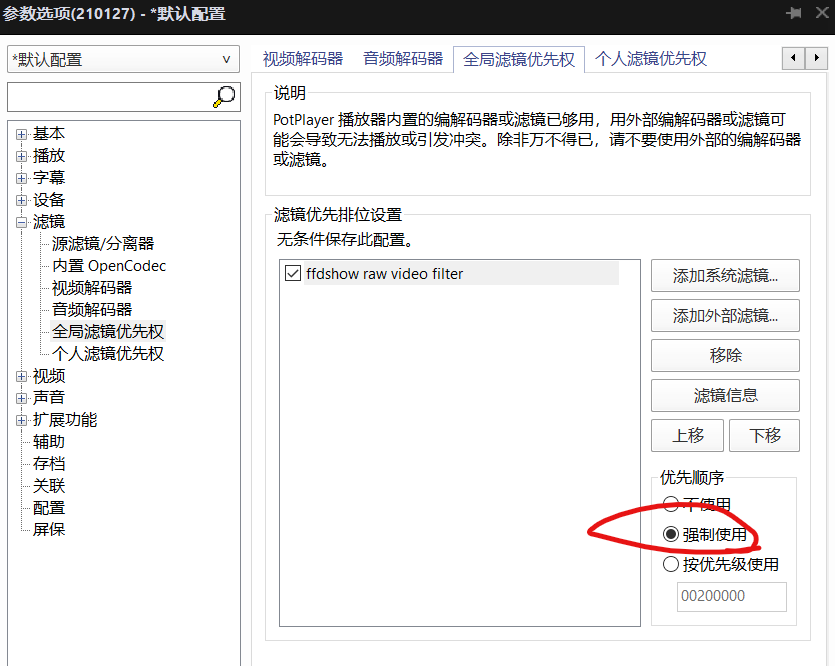
Task: Open the 关联 tree item
Action: (49, 486)
